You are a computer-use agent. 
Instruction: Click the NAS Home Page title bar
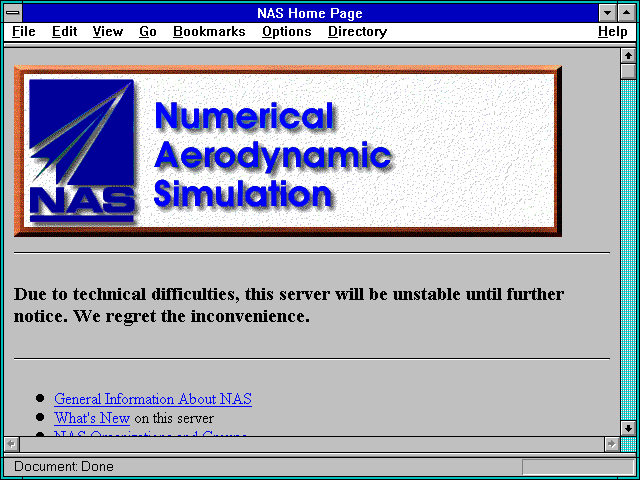tap(310, 13)
